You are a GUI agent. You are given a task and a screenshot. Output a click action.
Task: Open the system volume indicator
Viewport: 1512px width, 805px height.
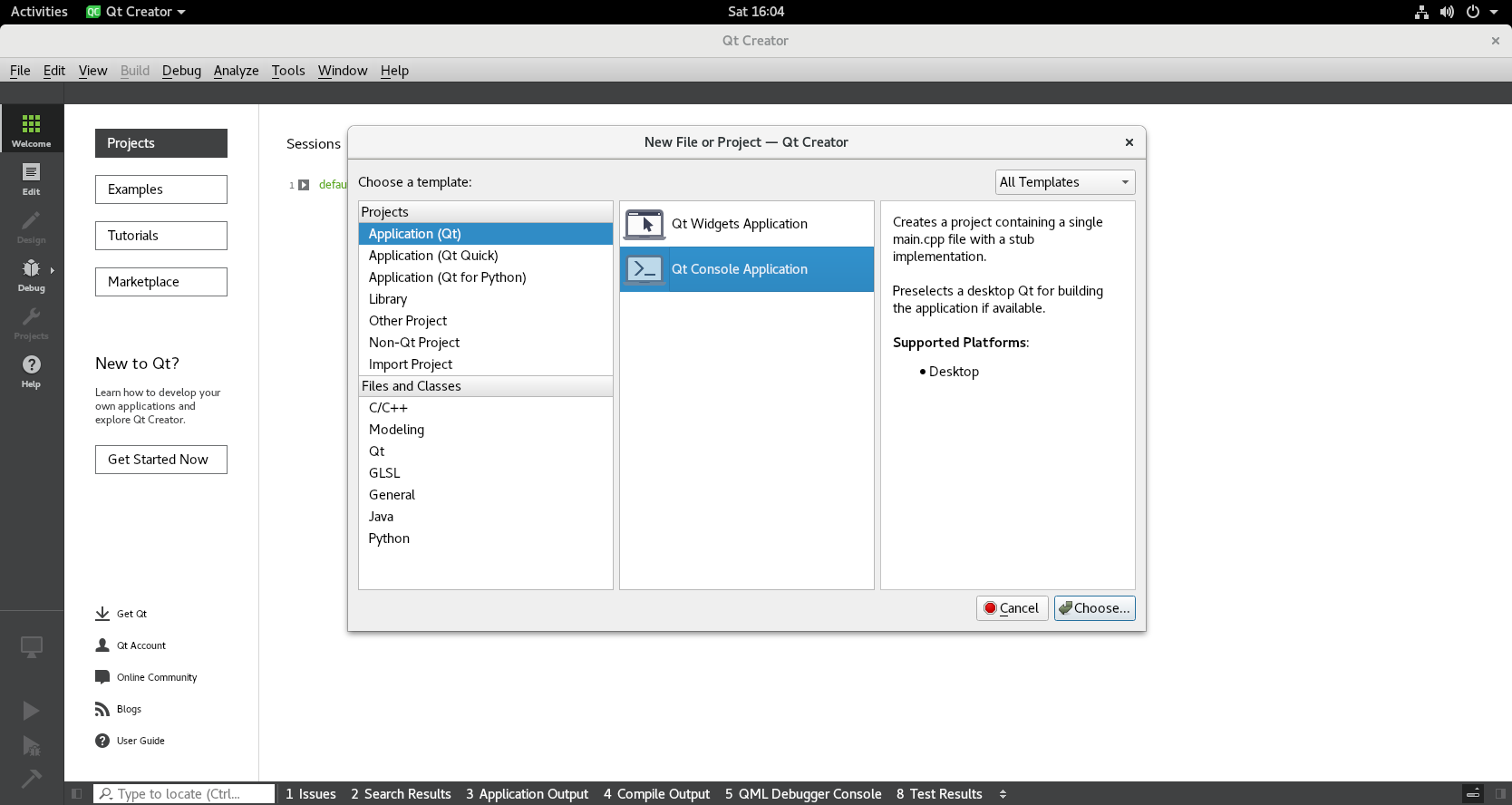tap(1447, 12)
